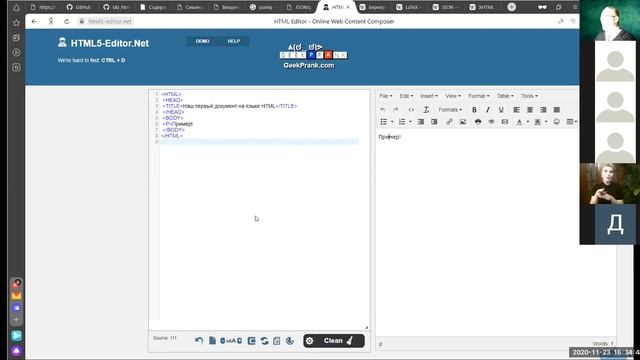The height and width of the screenshot is (360, 640).
Task: Open mail icon in browser sidebar
Action: tap(16, 295)
